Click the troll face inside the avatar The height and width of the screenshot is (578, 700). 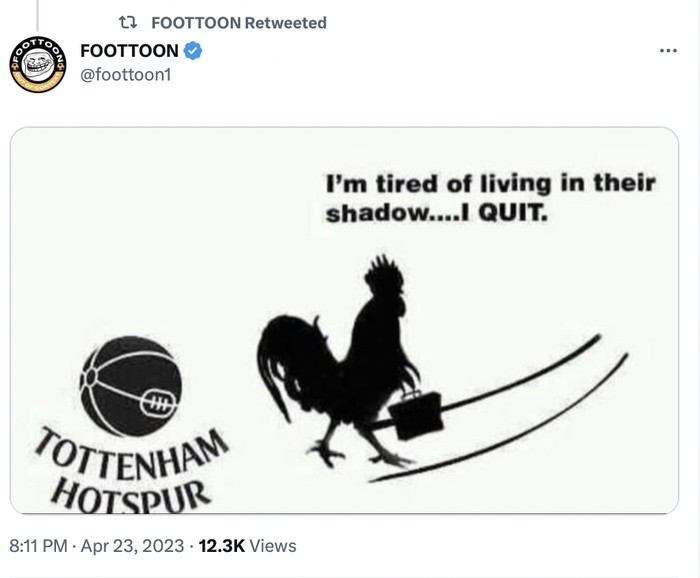click(40, 69)
